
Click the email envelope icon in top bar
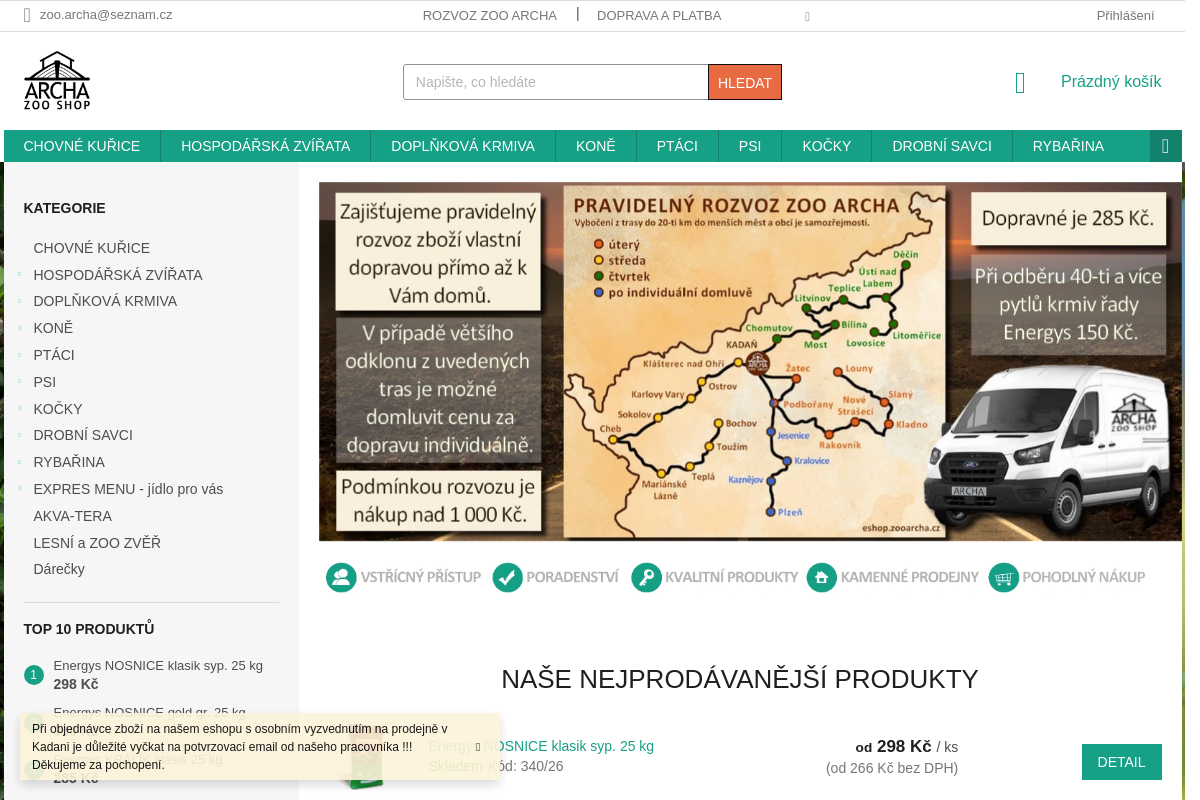pos(27,15)
